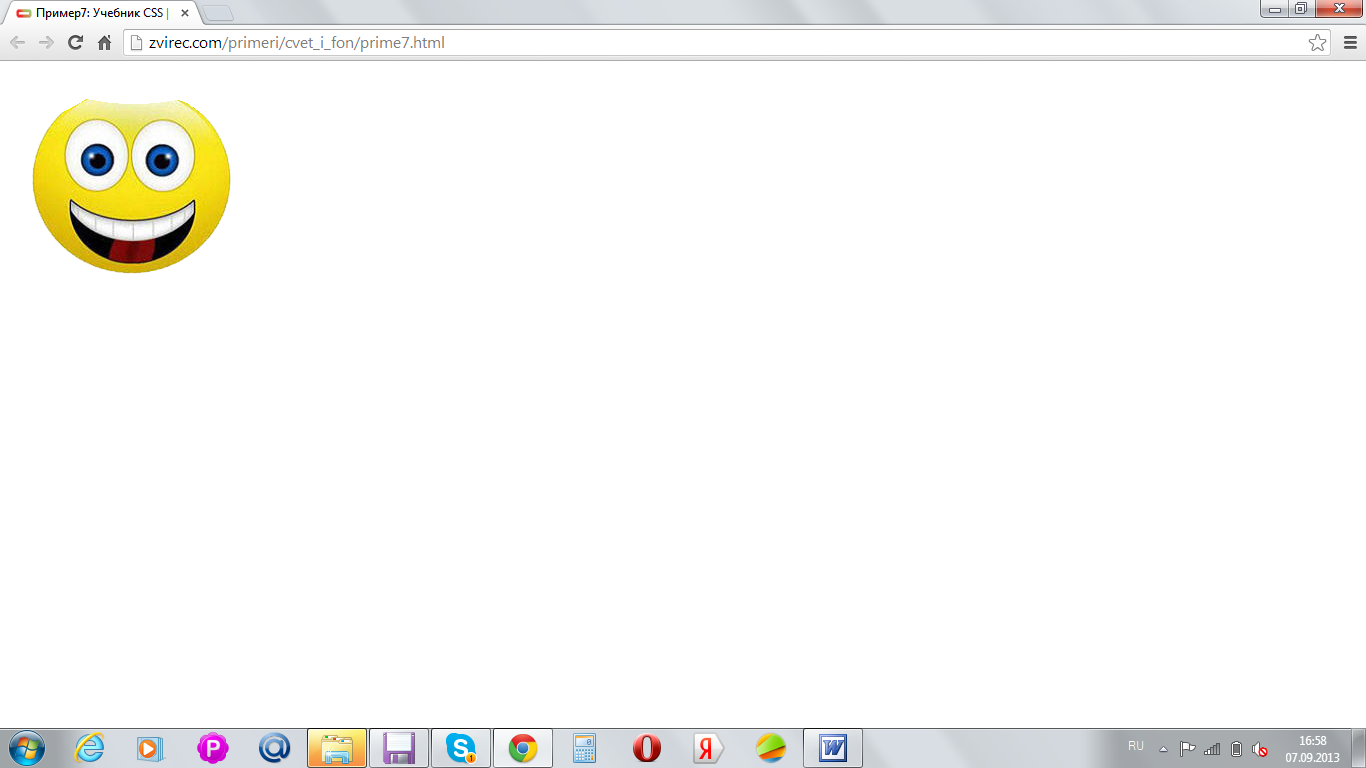
Task: Open the Windows Explorer folder in the taskbar
Action: [x=337, y=748]
